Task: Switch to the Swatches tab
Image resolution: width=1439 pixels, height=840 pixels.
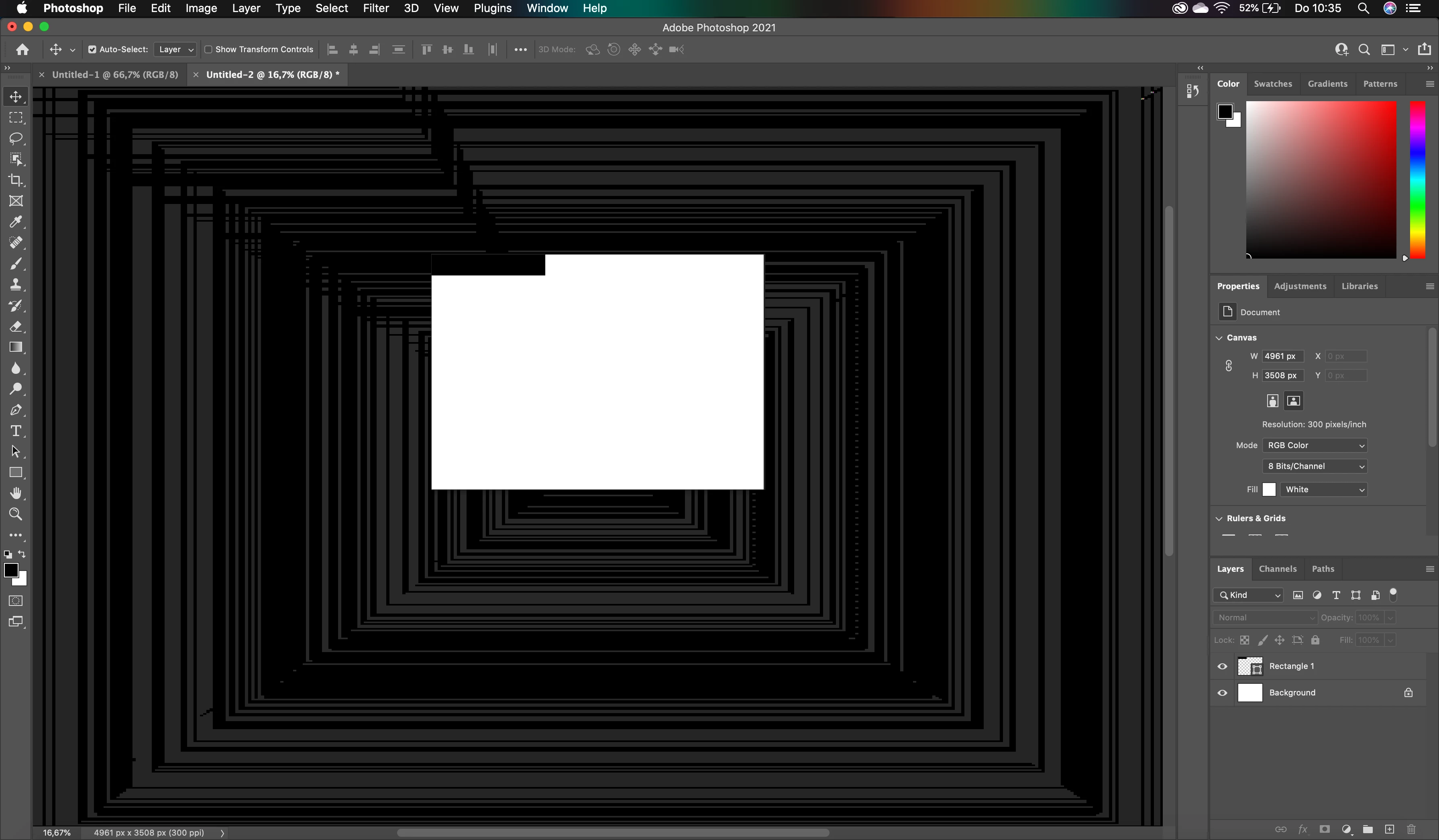Action: tap(1272, 84)
